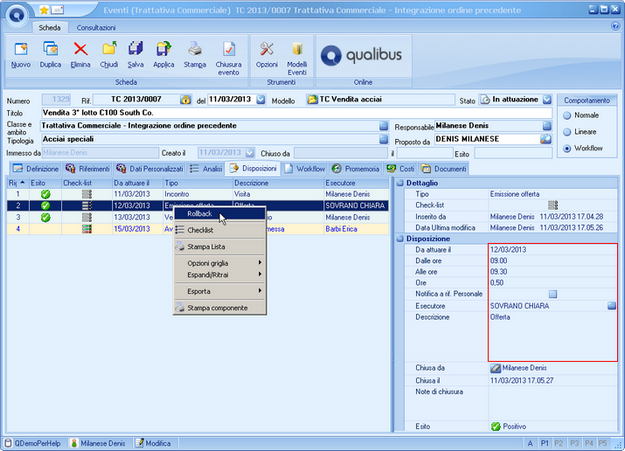625x451 pixels.
Task: Open the Opzioni tools icon
Action: pyautogui.click(x=267, y=49)
